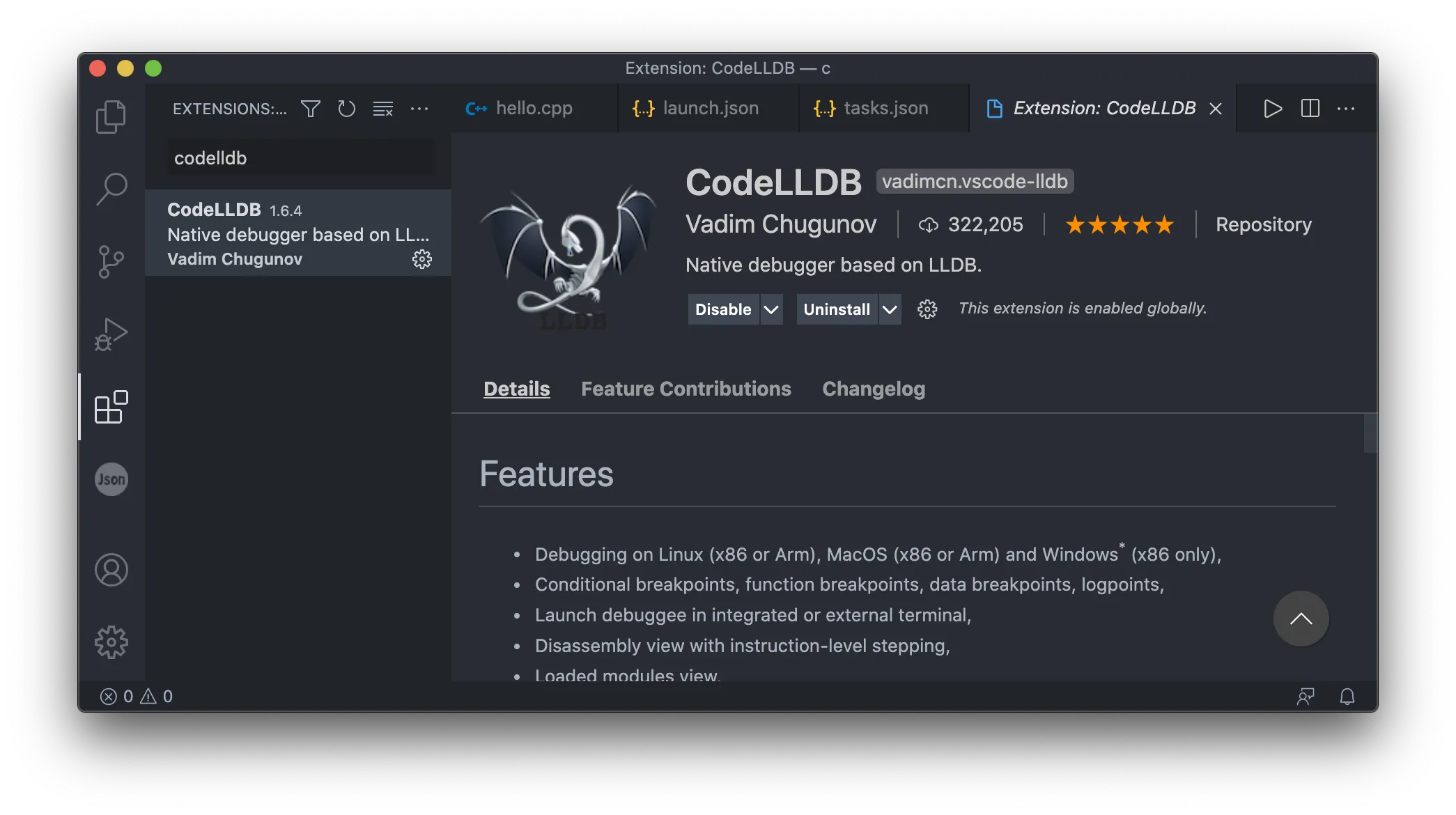Click 'Launch debuggee in integrated' feature line

(752, 615)
